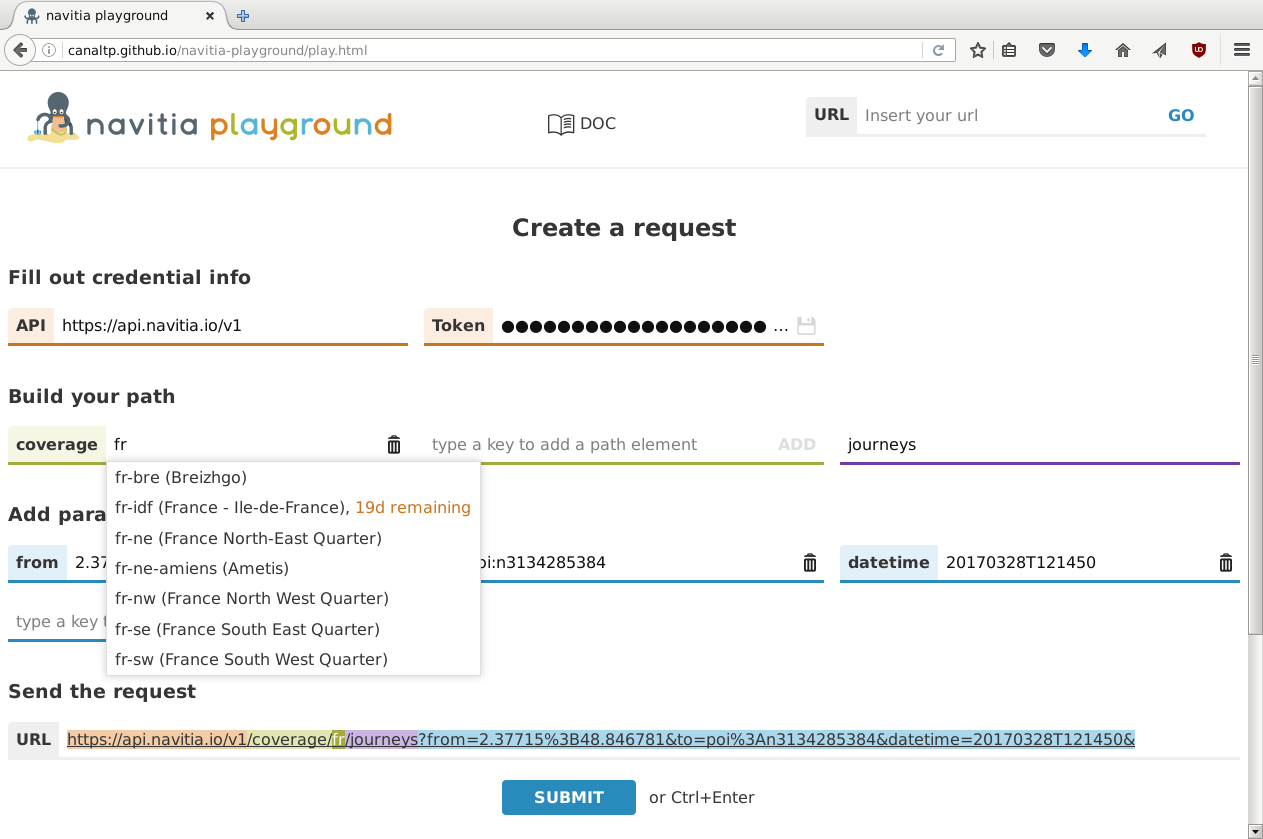Focus 'type a key to add a path element' field
The width and height of the screenshot is (1263, 839).
tap(596, 445)
